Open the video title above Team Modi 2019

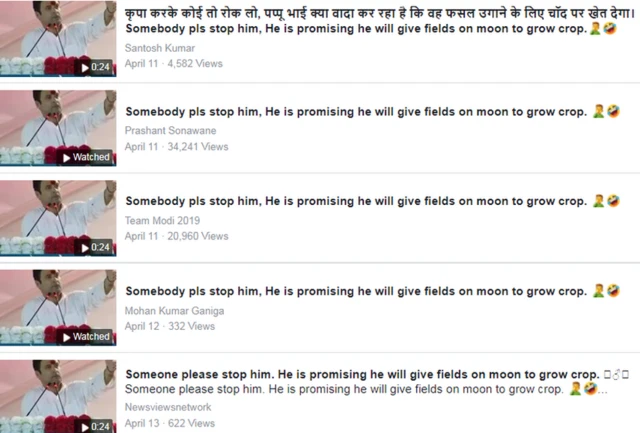pyautogui.click(x=356, y=201)
